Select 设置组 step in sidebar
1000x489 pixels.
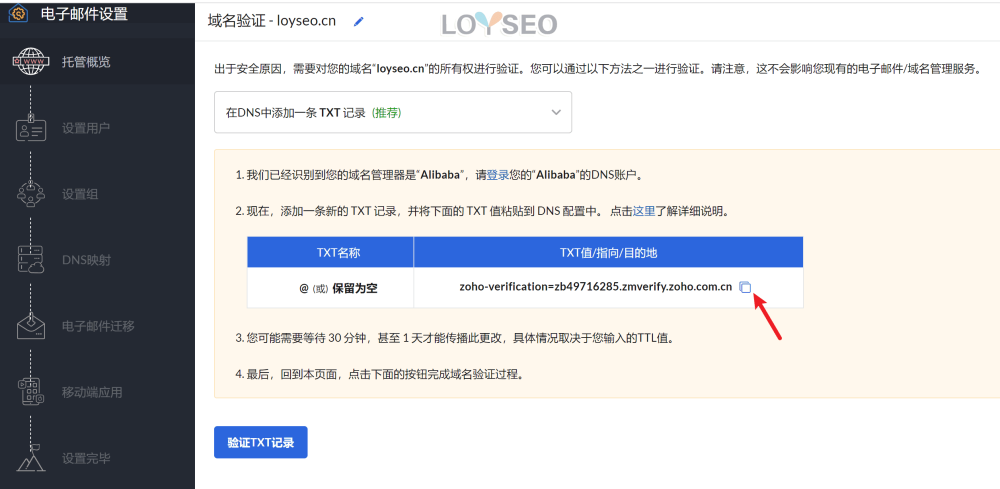80,194
